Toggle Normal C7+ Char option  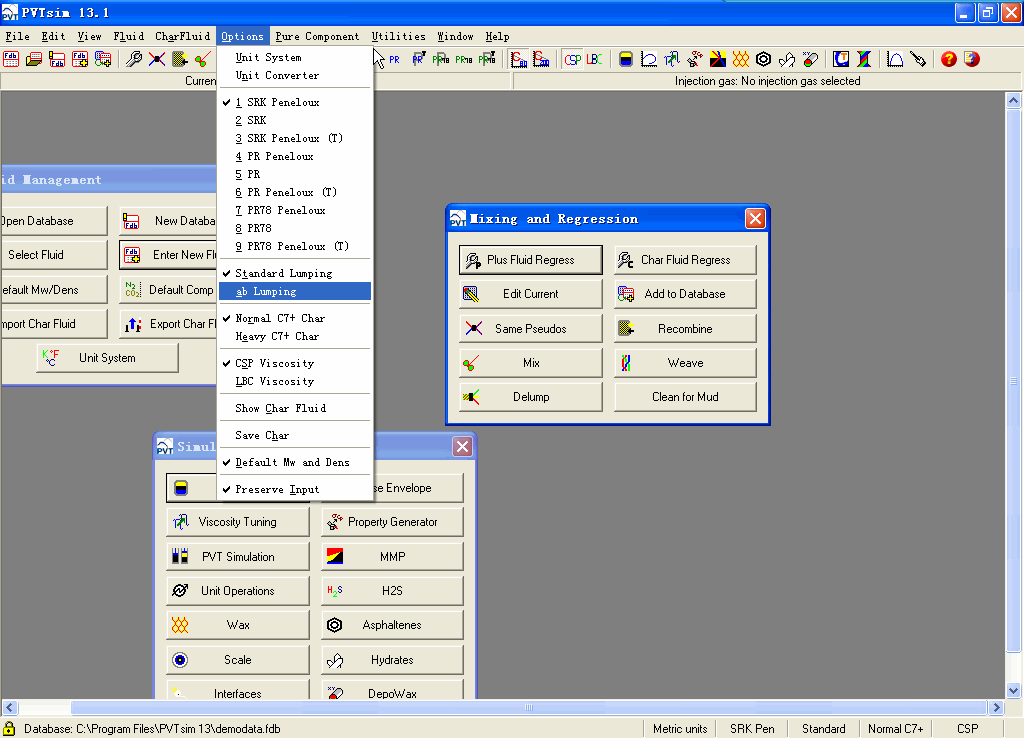tap(295, 319)
